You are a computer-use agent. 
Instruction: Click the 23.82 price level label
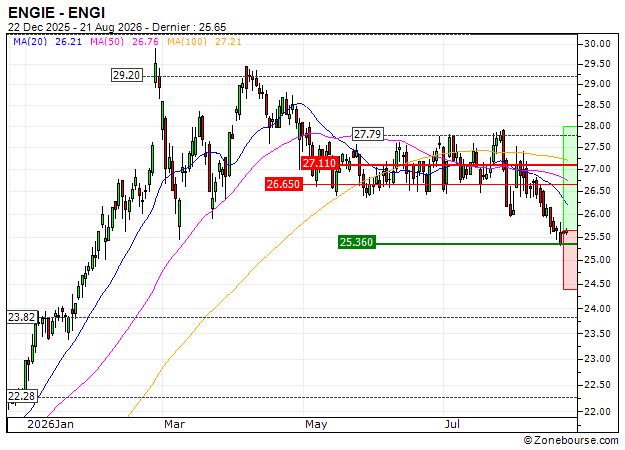click(22, 317)
